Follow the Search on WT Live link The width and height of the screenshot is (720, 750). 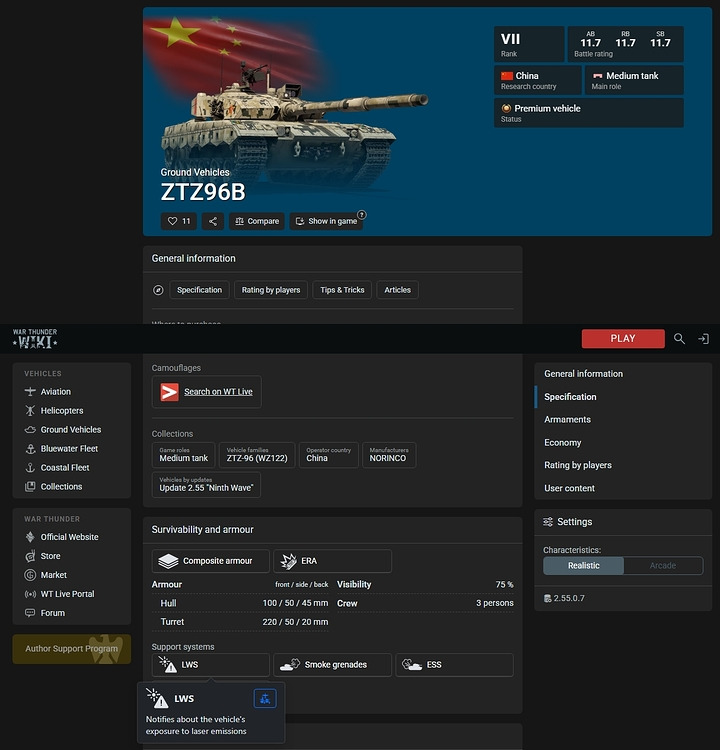[207, 392]
